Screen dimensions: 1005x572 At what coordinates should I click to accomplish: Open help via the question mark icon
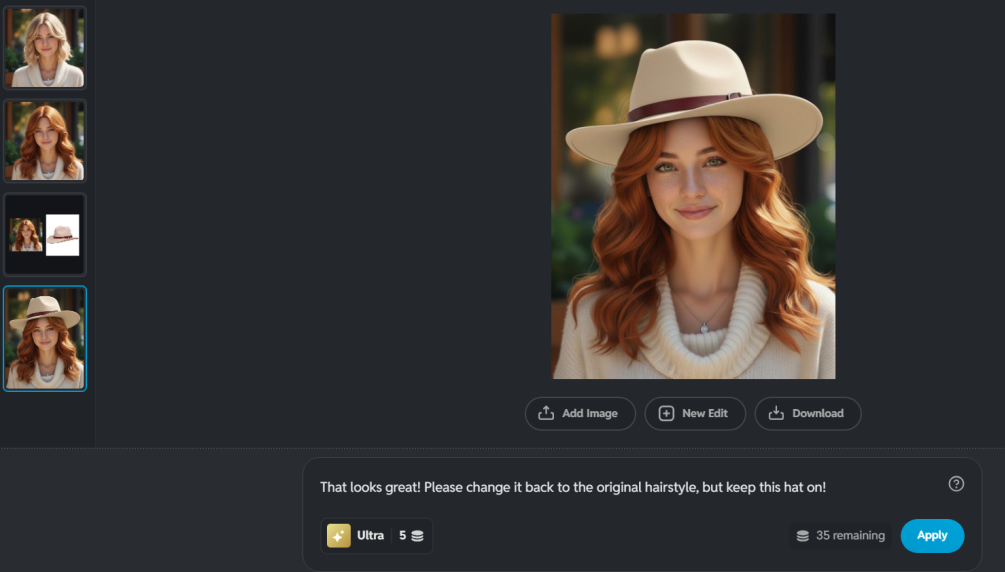[x=956, y=484]
